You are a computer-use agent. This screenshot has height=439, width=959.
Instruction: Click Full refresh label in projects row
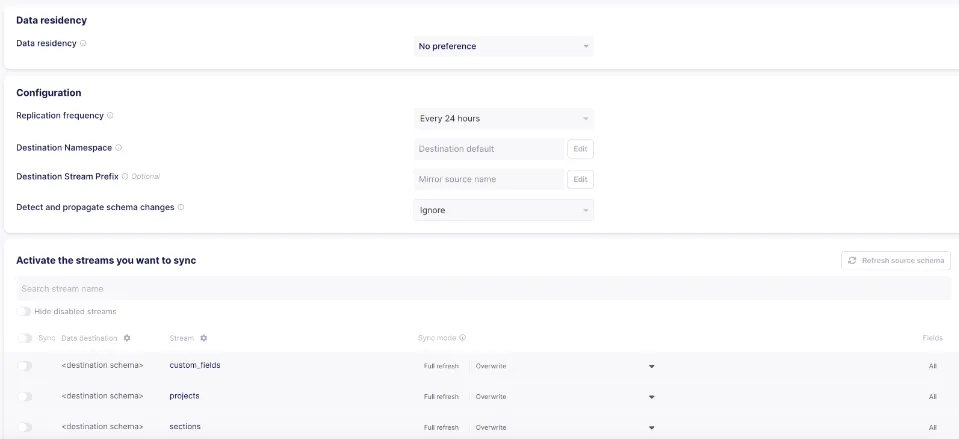[441, 397]
